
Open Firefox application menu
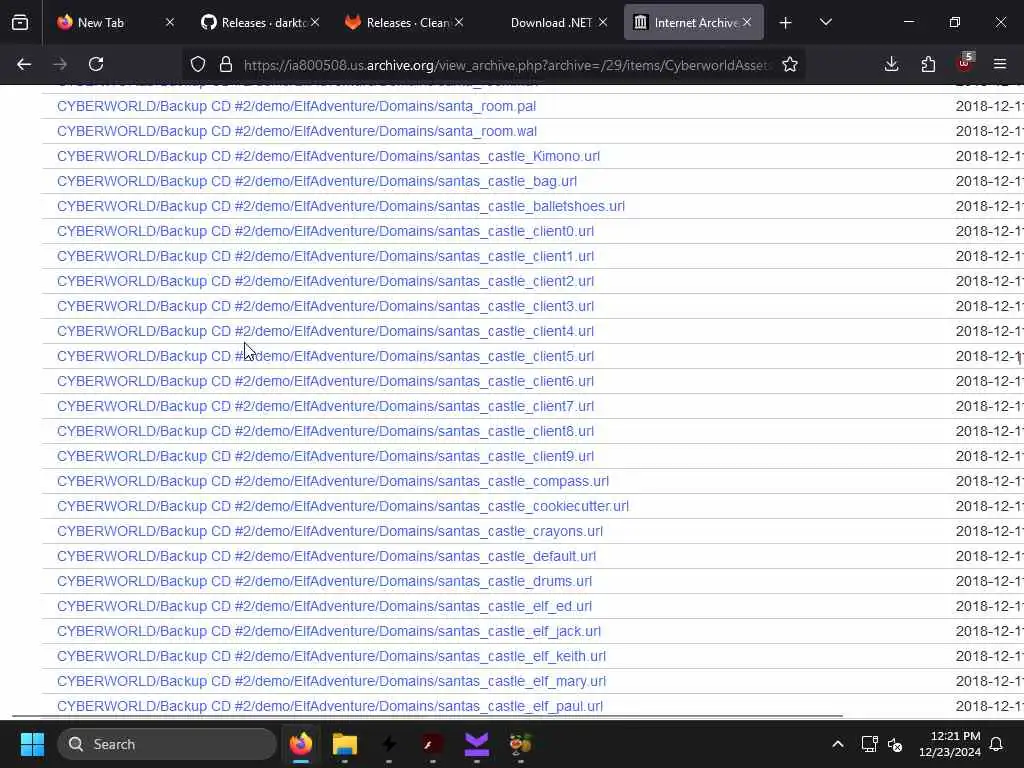[1000, 64]
